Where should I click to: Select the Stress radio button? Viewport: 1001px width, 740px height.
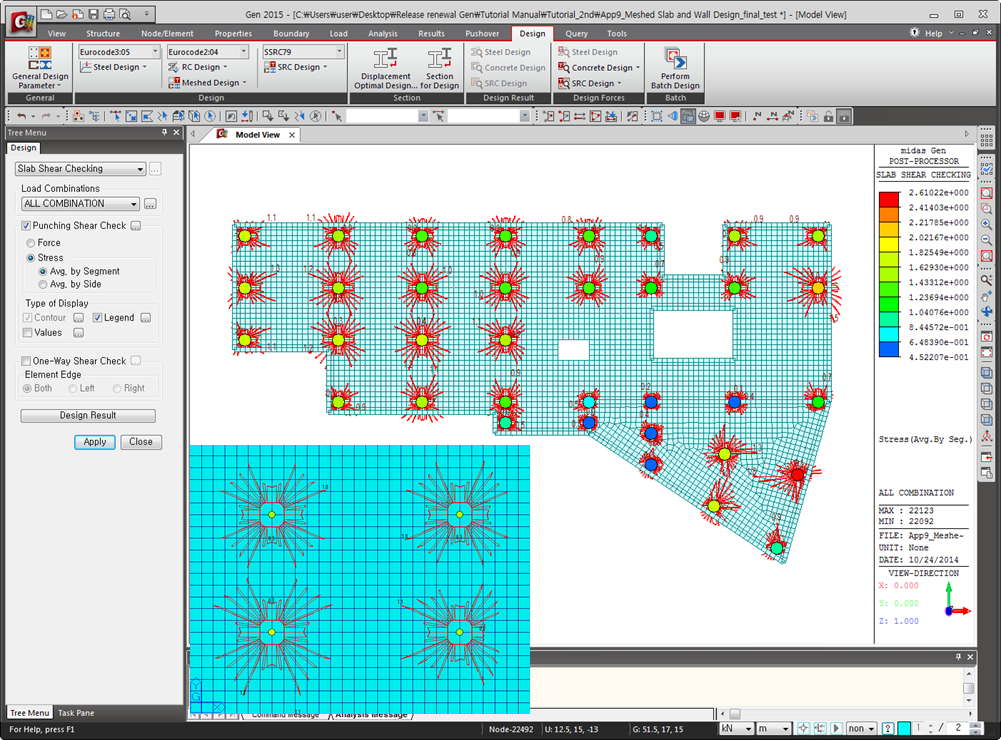pyautogui.click(x=31, y=258)
